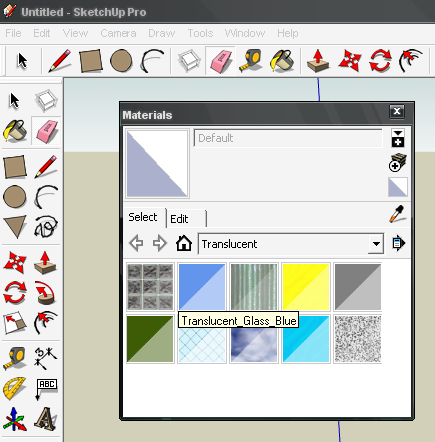Select the Polygon triangle tool
435x442 pixels.
(x=15, y=227)
